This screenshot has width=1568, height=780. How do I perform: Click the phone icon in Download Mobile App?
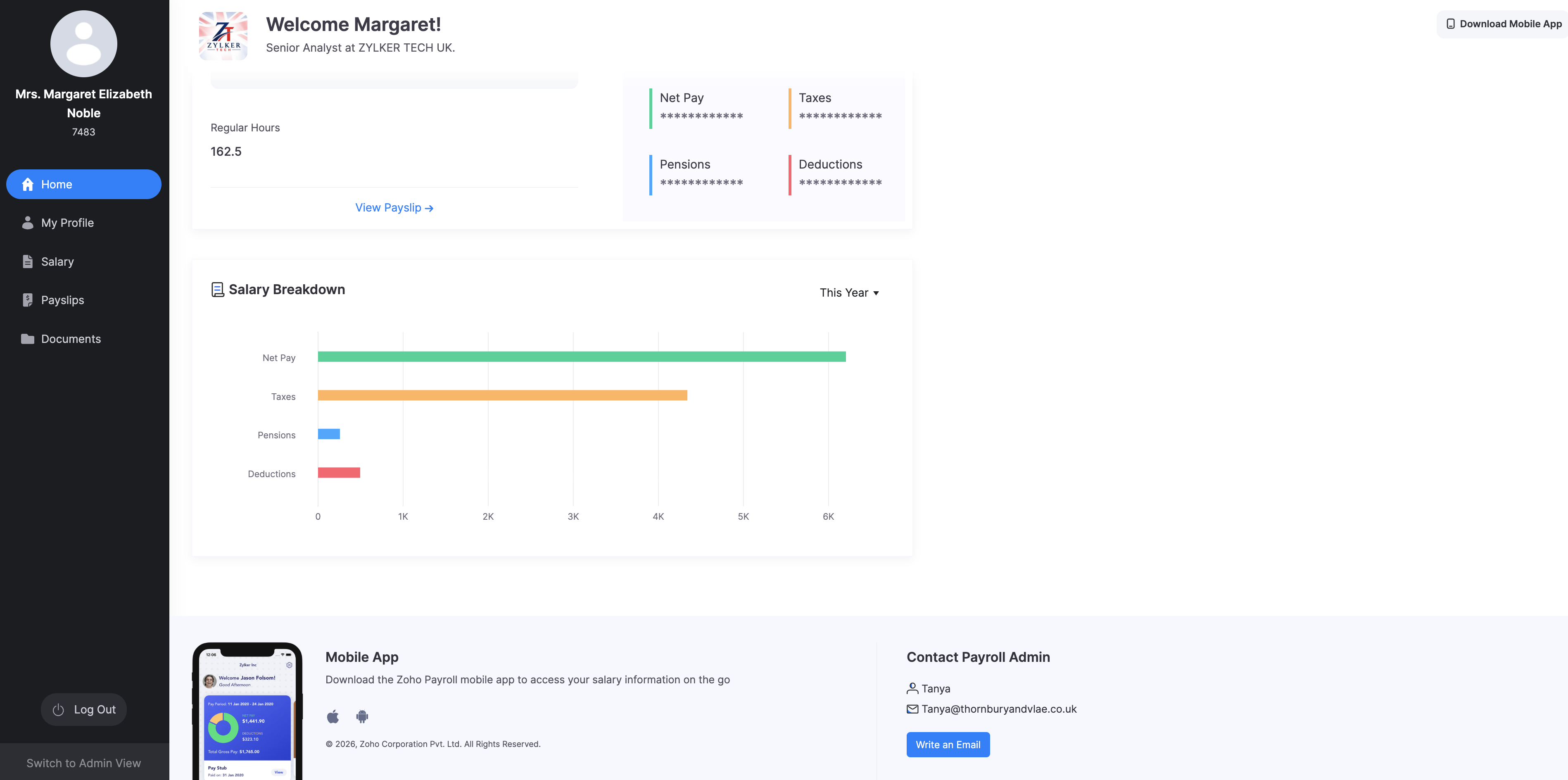click(x=1451, y=24)
